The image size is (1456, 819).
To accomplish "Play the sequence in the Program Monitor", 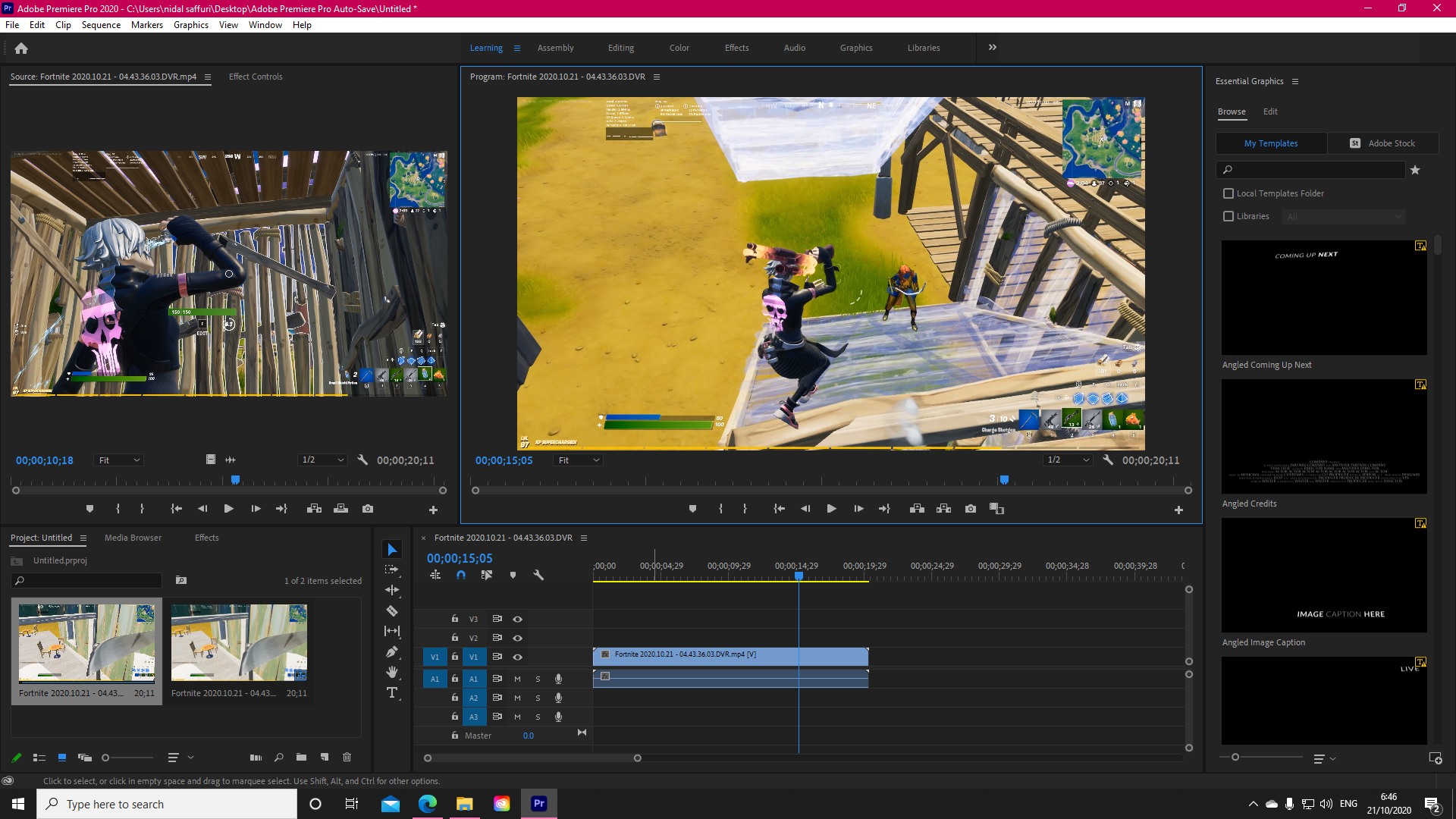I will click(x=831, y=509).
